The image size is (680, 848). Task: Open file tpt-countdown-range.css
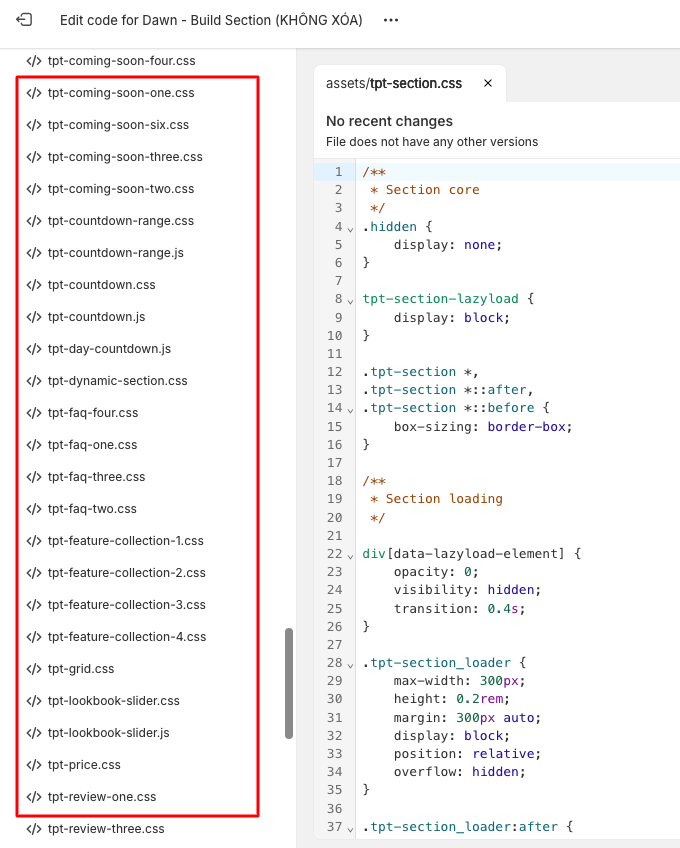(121, 221)
